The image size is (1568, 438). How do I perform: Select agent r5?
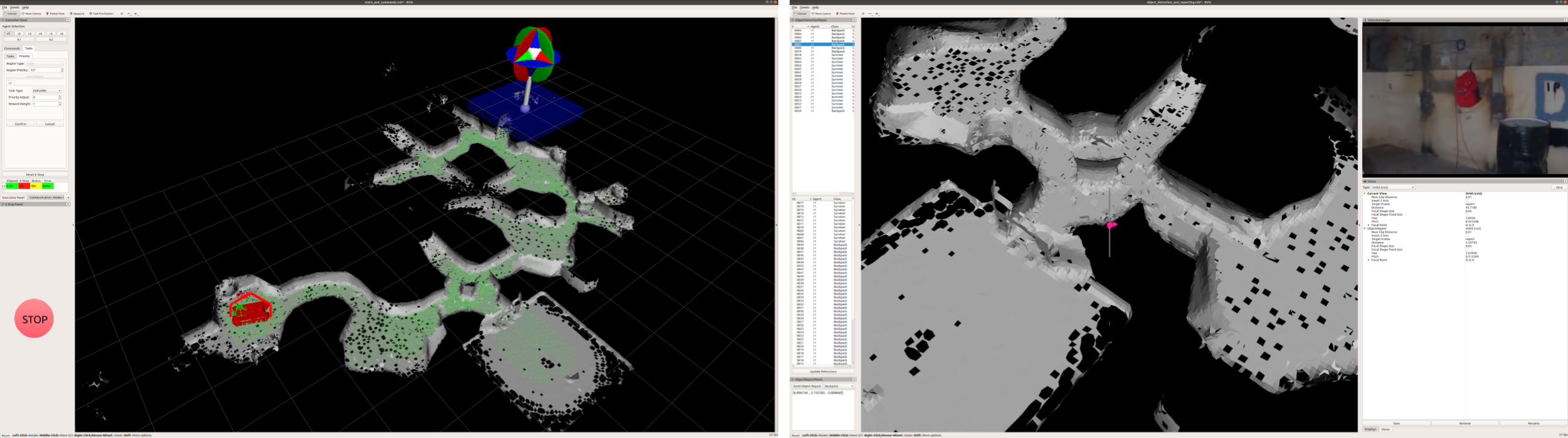click(x=51, y=34)
